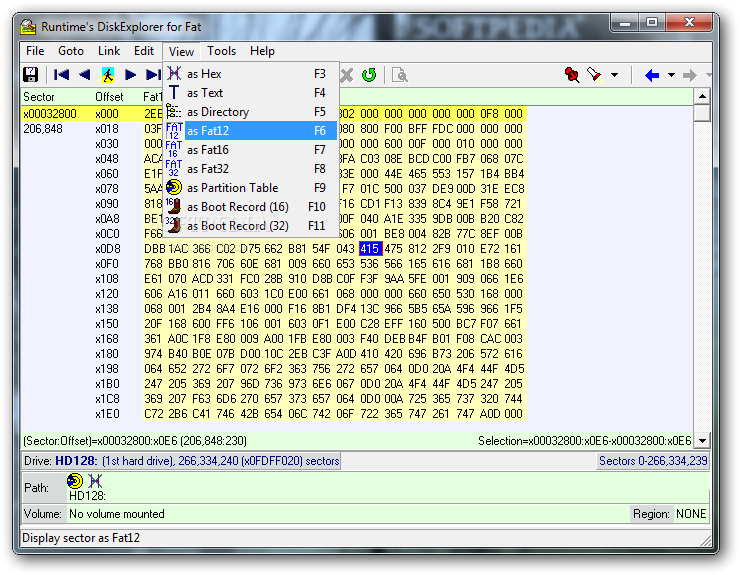Click scrollbar up arrow
This screenshot has height=575, width=740.
702,96
